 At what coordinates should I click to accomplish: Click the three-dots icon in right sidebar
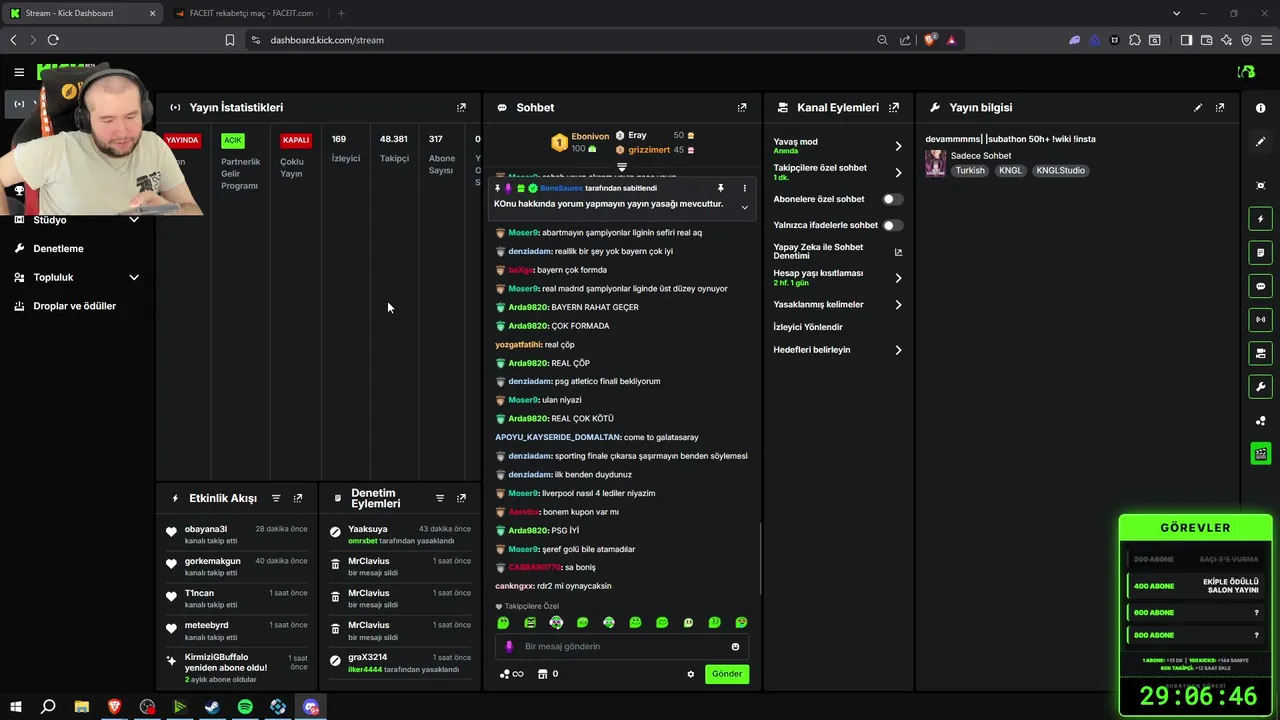click(1260, 421)
